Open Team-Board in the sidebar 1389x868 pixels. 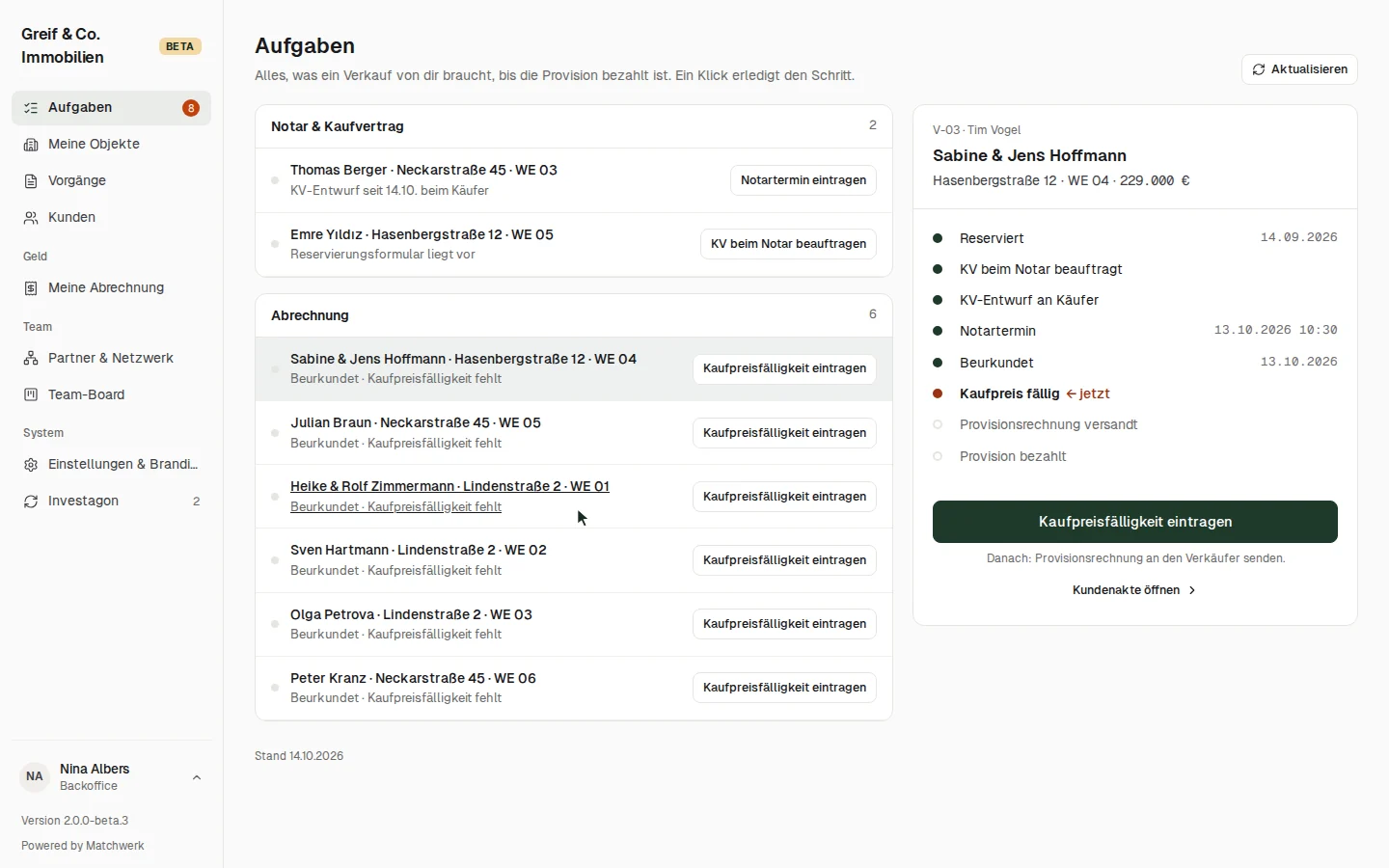click(111, 395)
